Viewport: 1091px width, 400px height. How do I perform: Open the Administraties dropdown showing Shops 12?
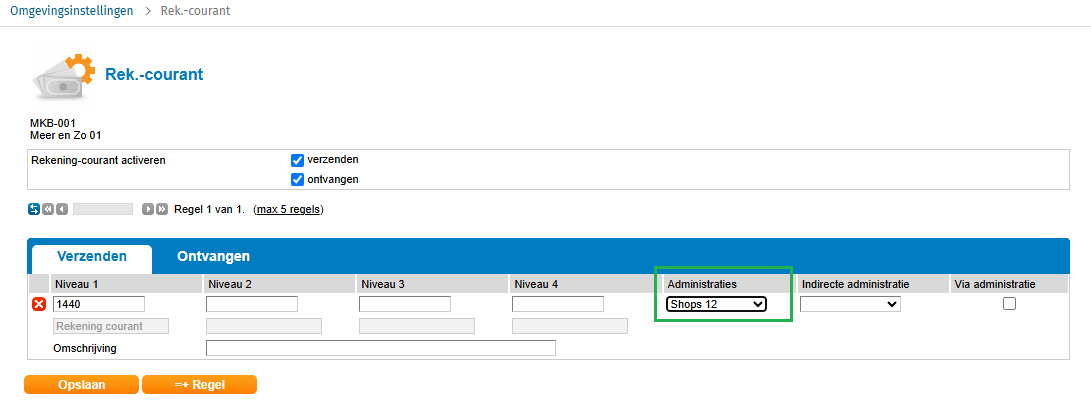click(716, 304)
